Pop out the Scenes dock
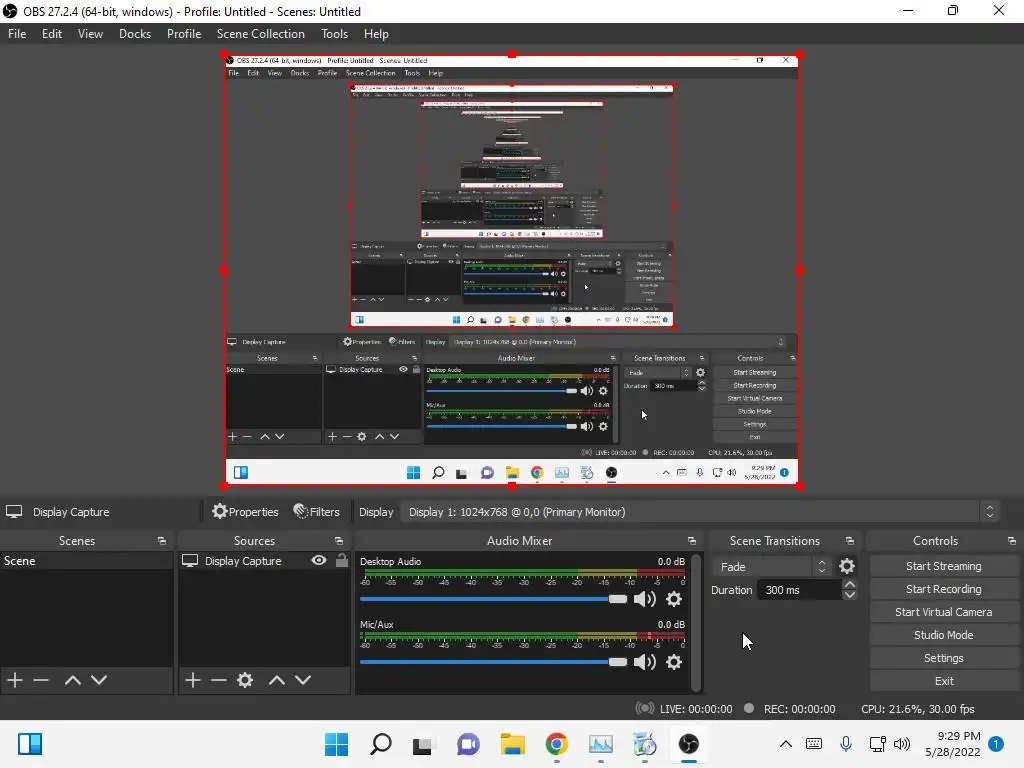1024x768 pixels. (x=162, y=541)
